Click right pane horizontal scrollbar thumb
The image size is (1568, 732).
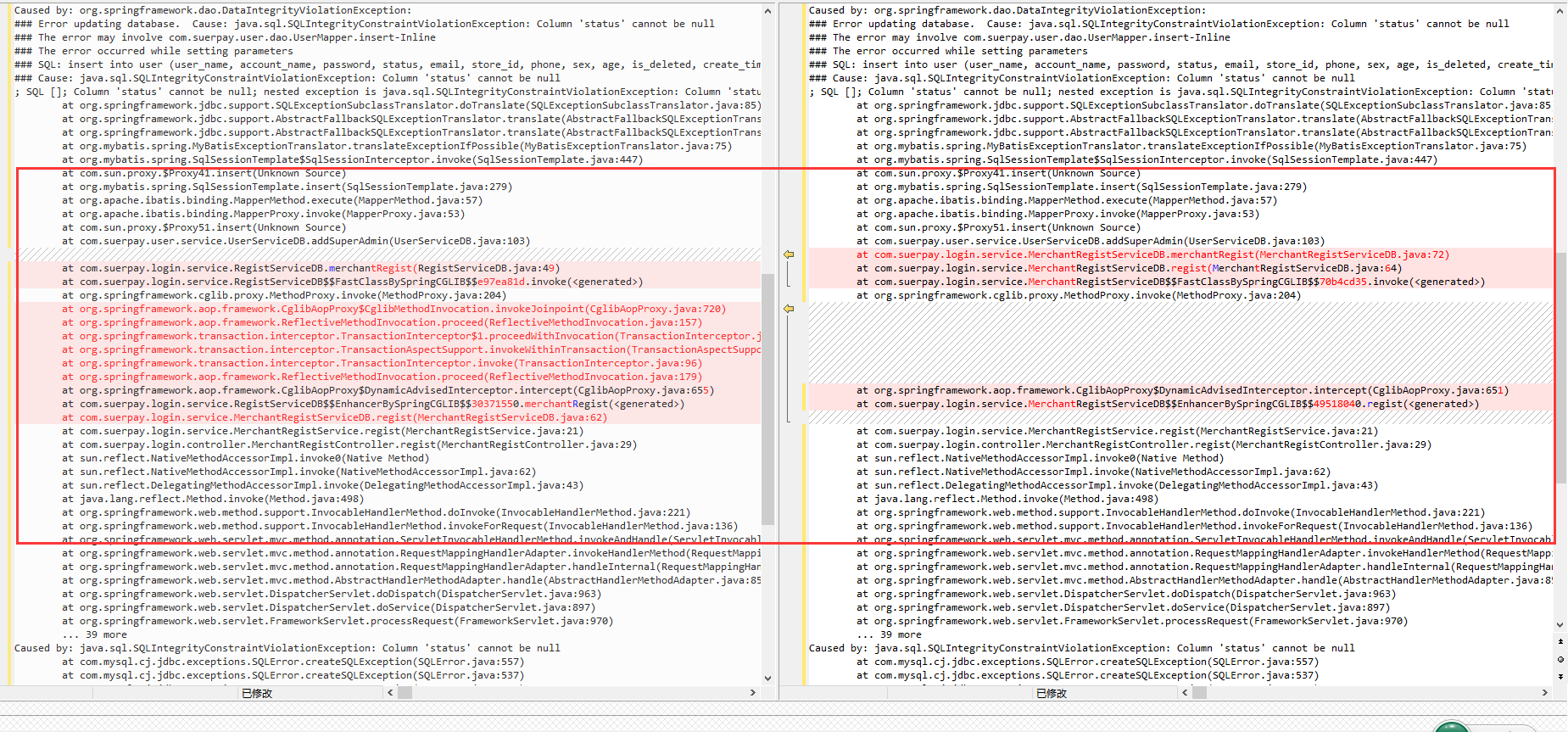pos(1199,693)
